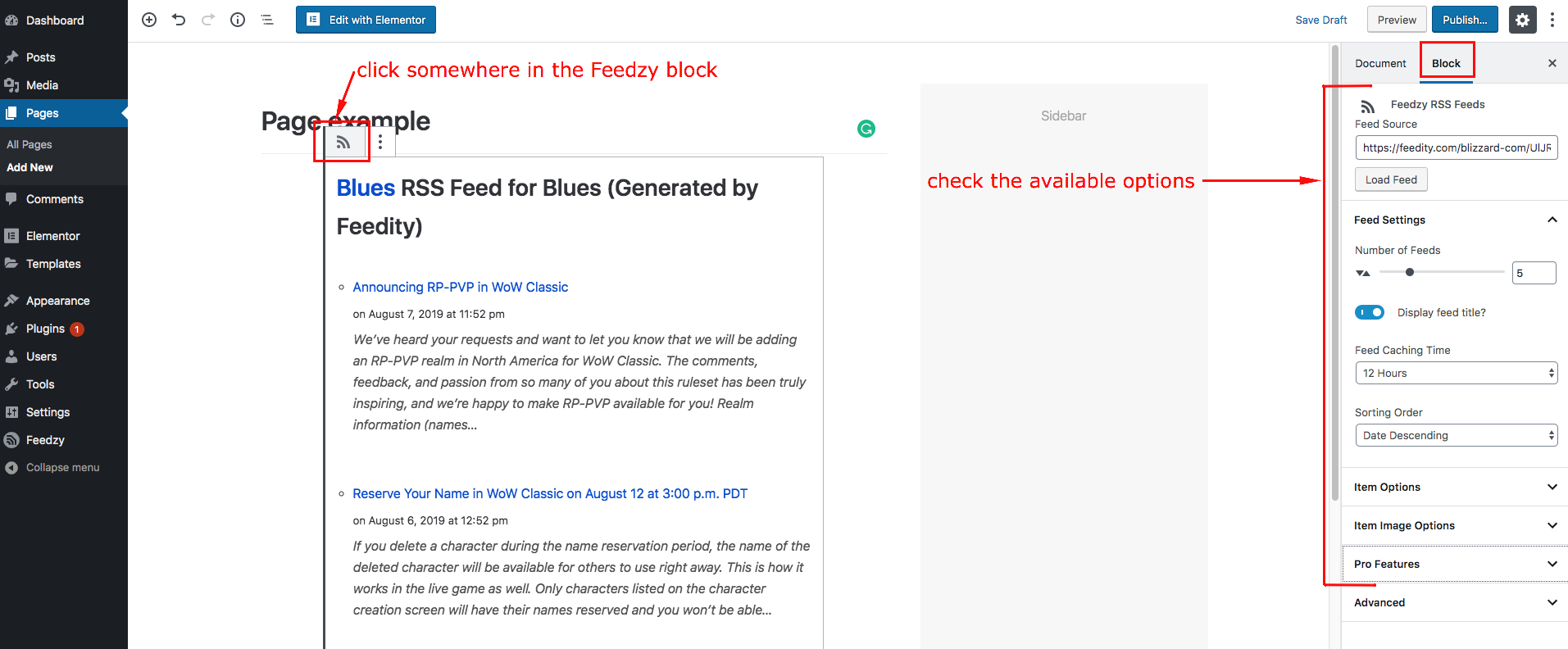This screenshot has height=649, width=1568.
Task: Click the redo icon
Action: [208, 19]
